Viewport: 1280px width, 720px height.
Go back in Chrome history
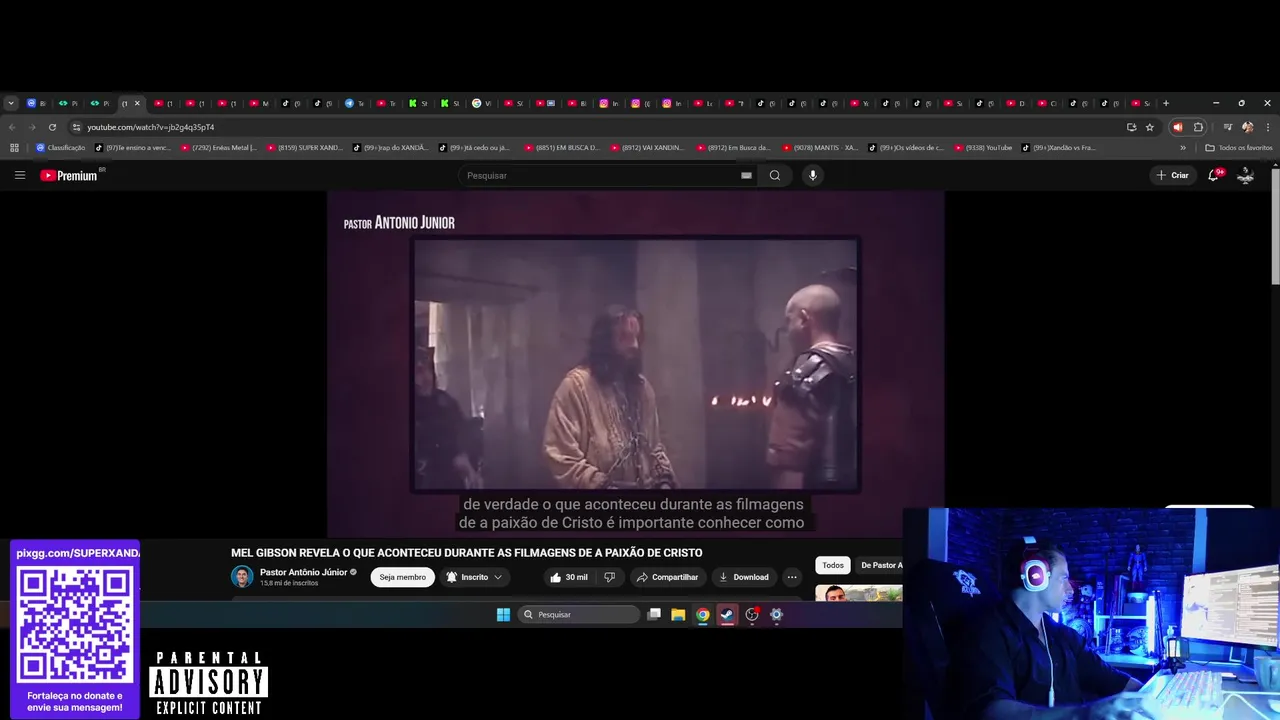click(x=12, y=127)
